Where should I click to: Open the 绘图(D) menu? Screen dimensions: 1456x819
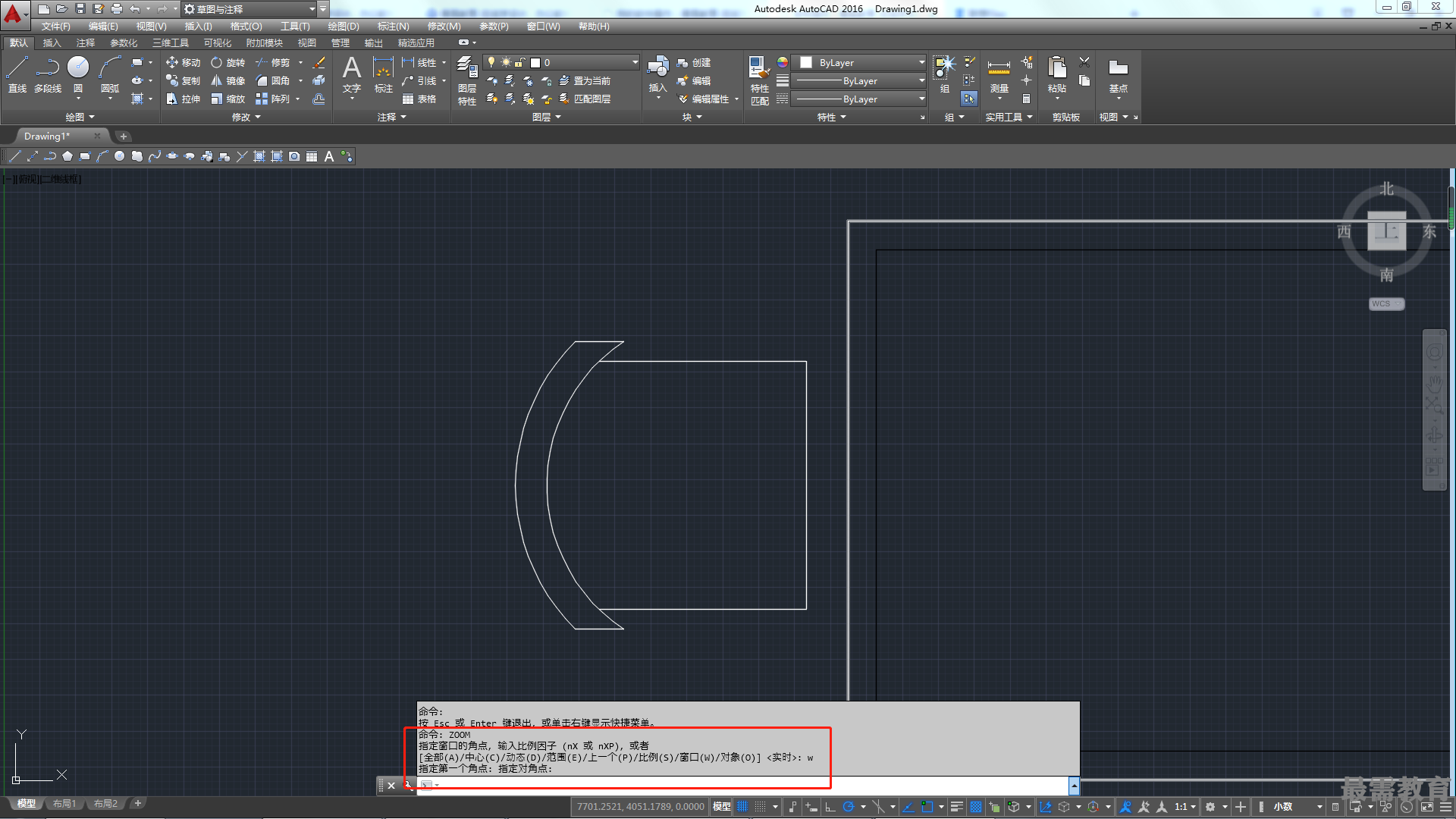pyautogui.click(x=344, y=27)
